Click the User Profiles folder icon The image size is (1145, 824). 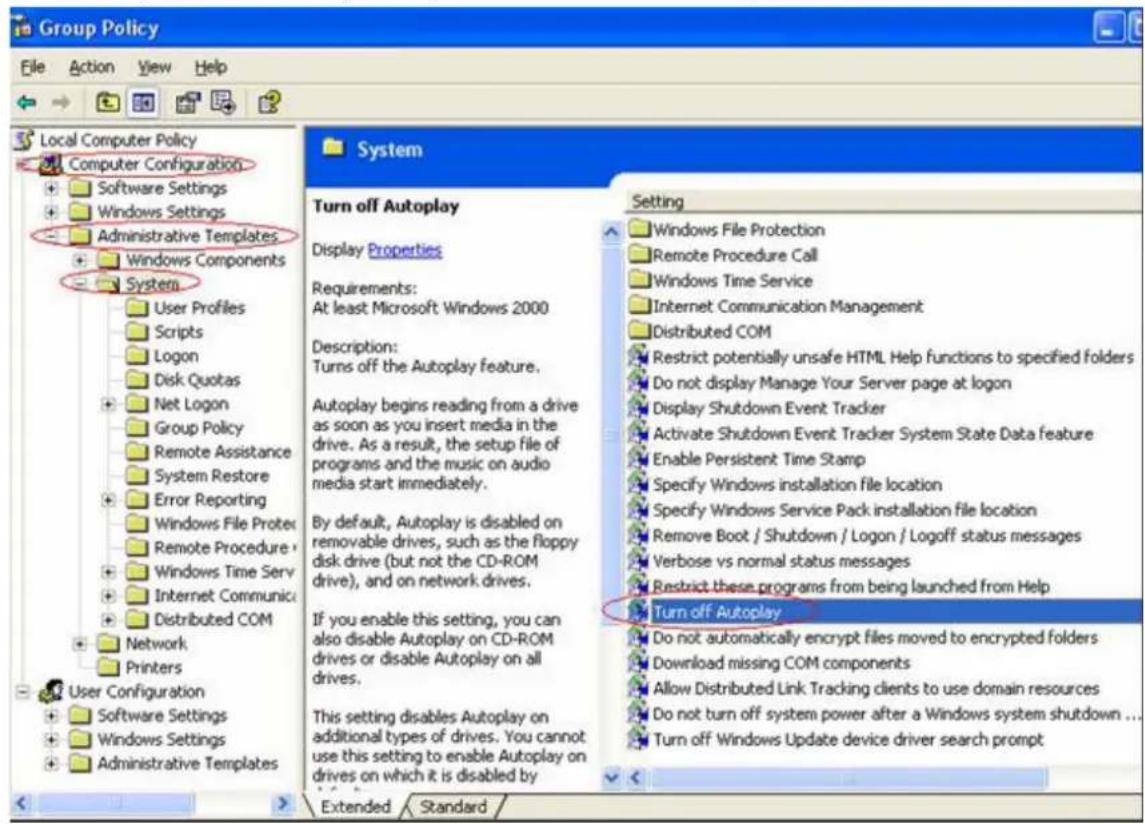tap(137, 308)
